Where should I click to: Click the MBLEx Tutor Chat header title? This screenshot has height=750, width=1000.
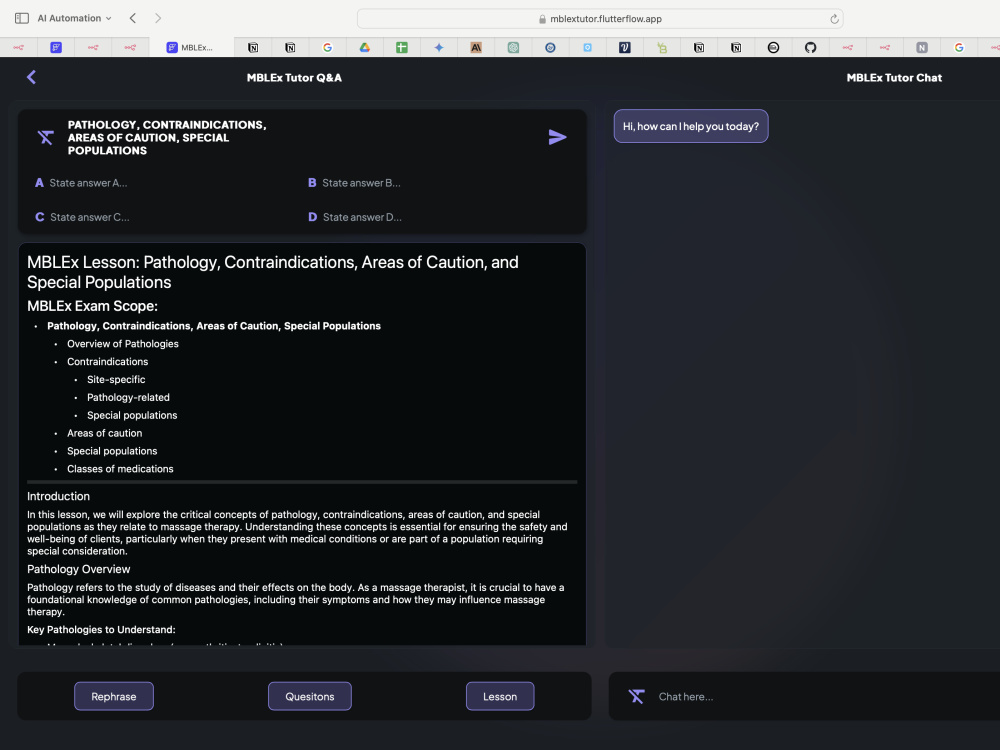pyautogui.click(x=894, y=78)
